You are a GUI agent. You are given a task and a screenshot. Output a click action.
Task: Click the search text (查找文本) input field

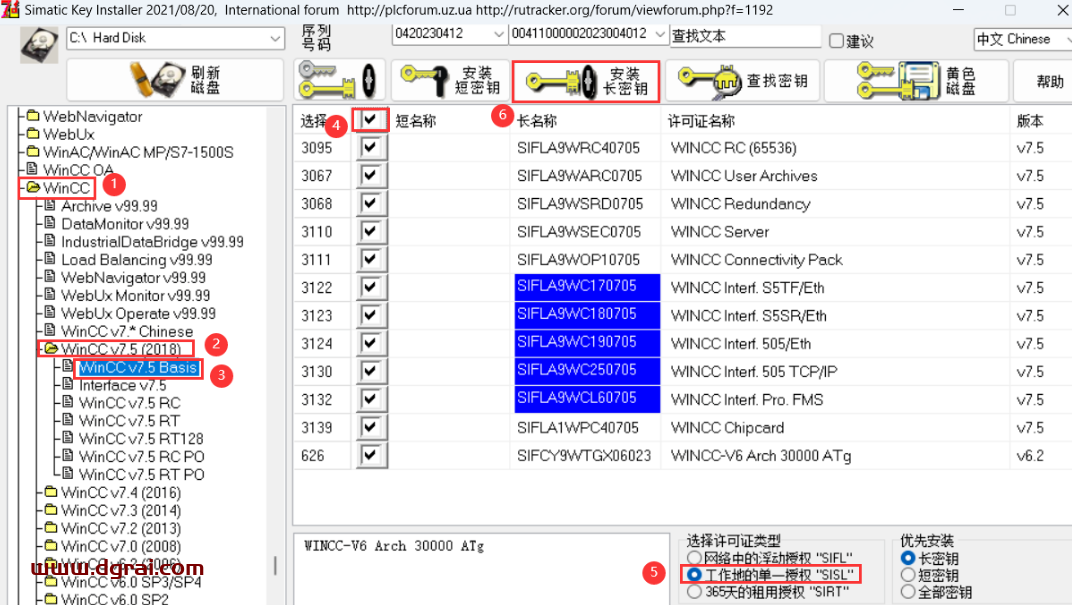[x=744, y=36]
